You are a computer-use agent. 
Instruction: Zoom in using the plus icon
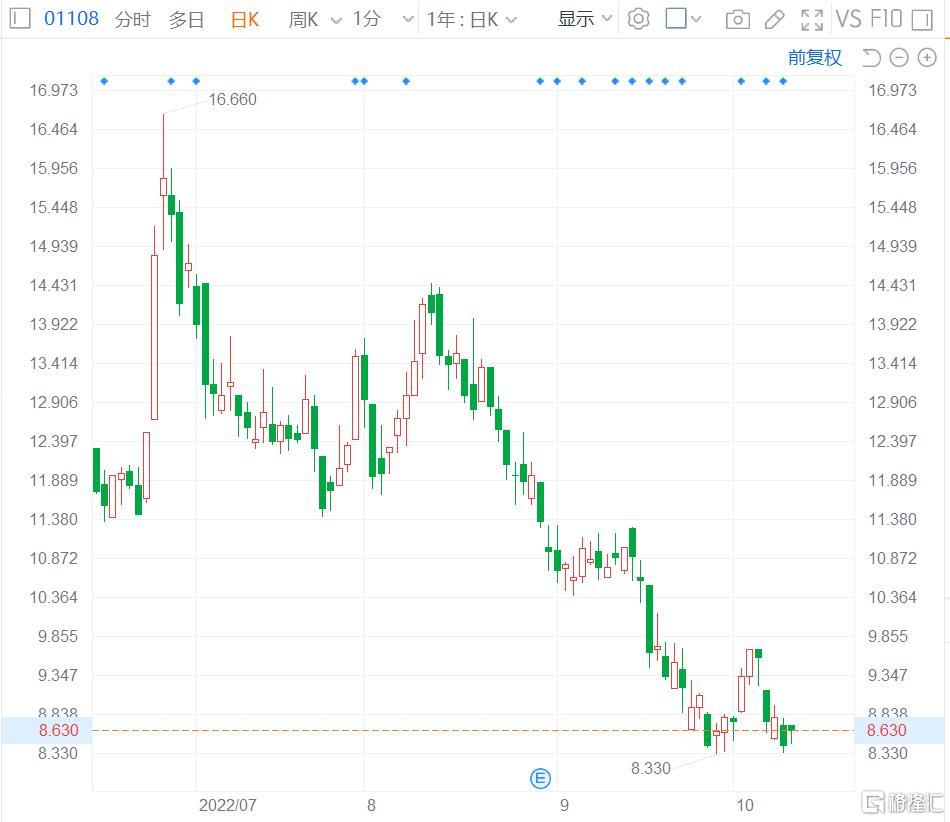[927, 58]
